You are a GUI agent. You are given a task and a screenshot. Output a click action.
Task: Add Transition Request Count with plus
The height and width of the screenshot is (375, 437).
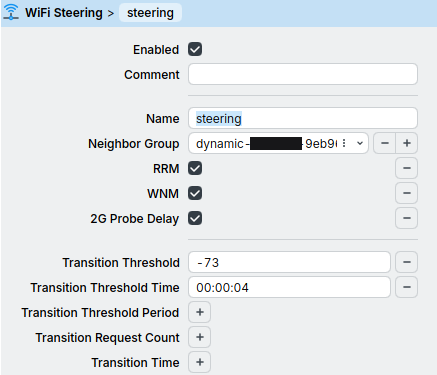200,337
